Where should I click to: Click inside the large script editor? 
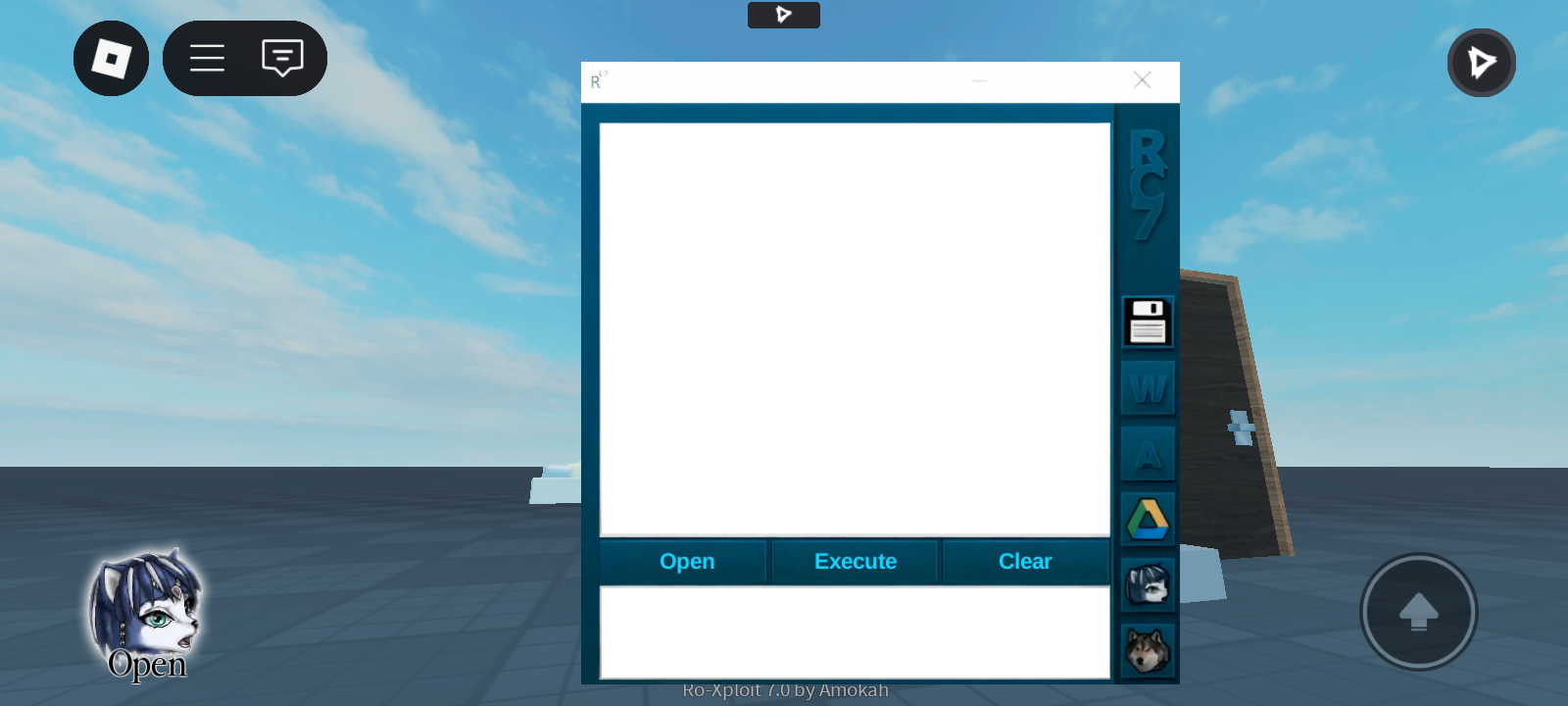pos(855,329)
